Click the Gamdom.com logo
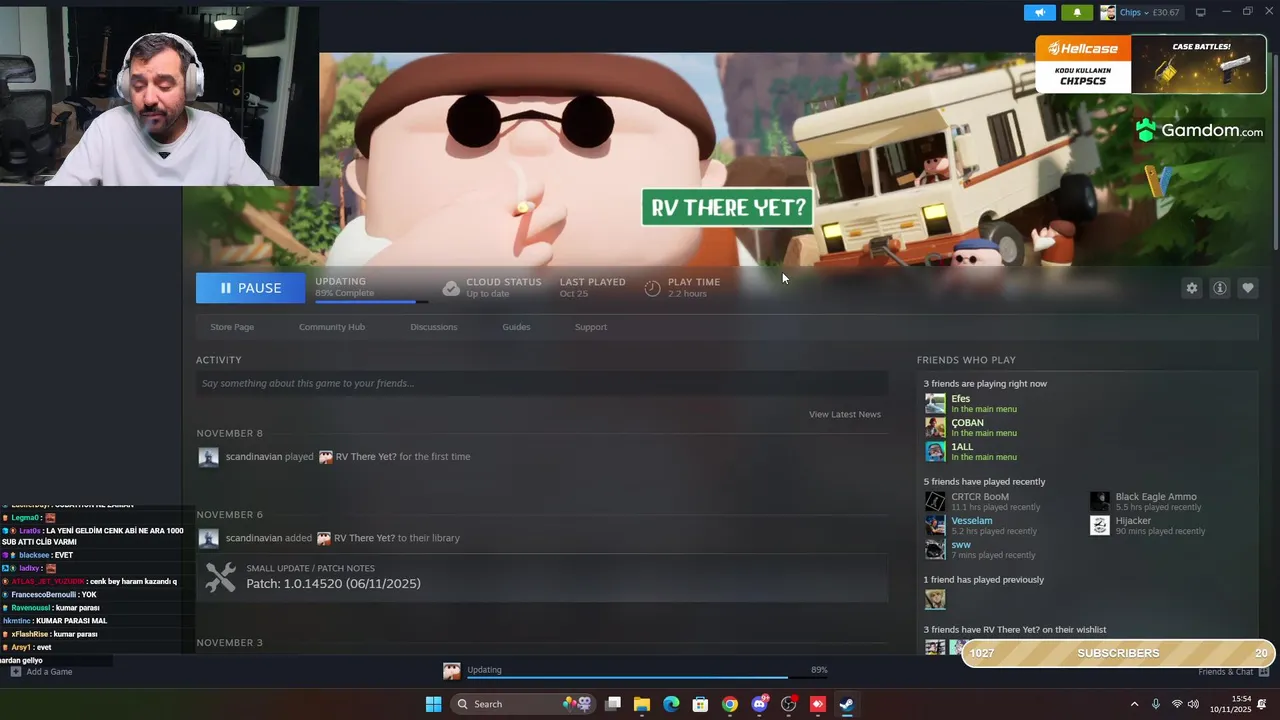Screen dimensions: 1280x720 pyautogui.click(x=1199, y=131)
